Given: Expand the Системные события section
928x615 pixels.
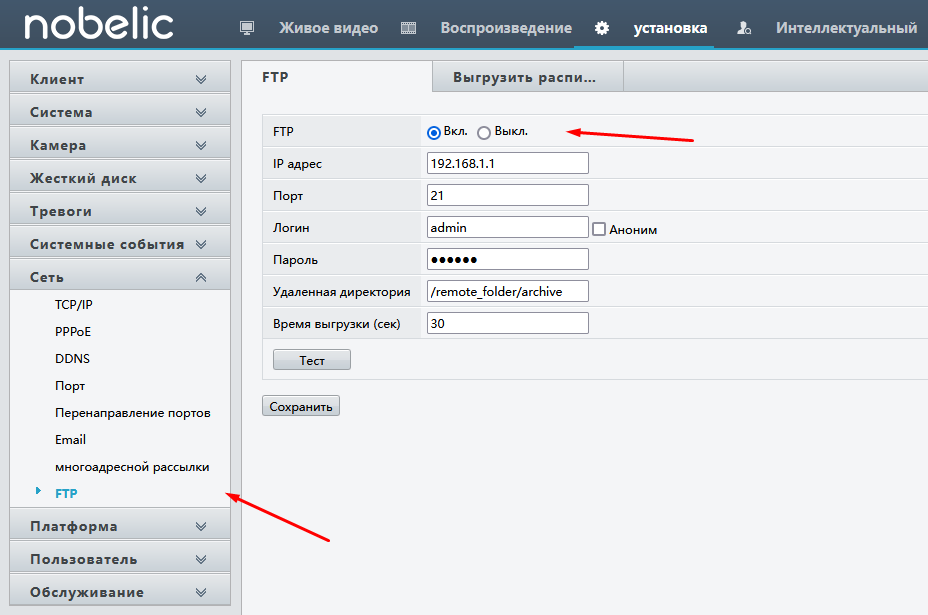Looking at the screenshot, I should point(120,244).
